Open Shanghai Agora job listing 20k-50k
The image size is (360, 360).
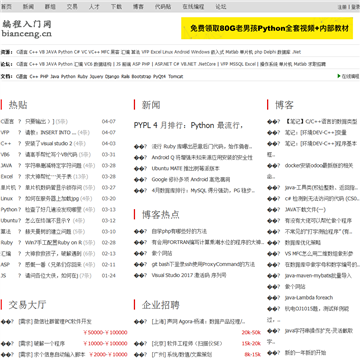[198, 322]
